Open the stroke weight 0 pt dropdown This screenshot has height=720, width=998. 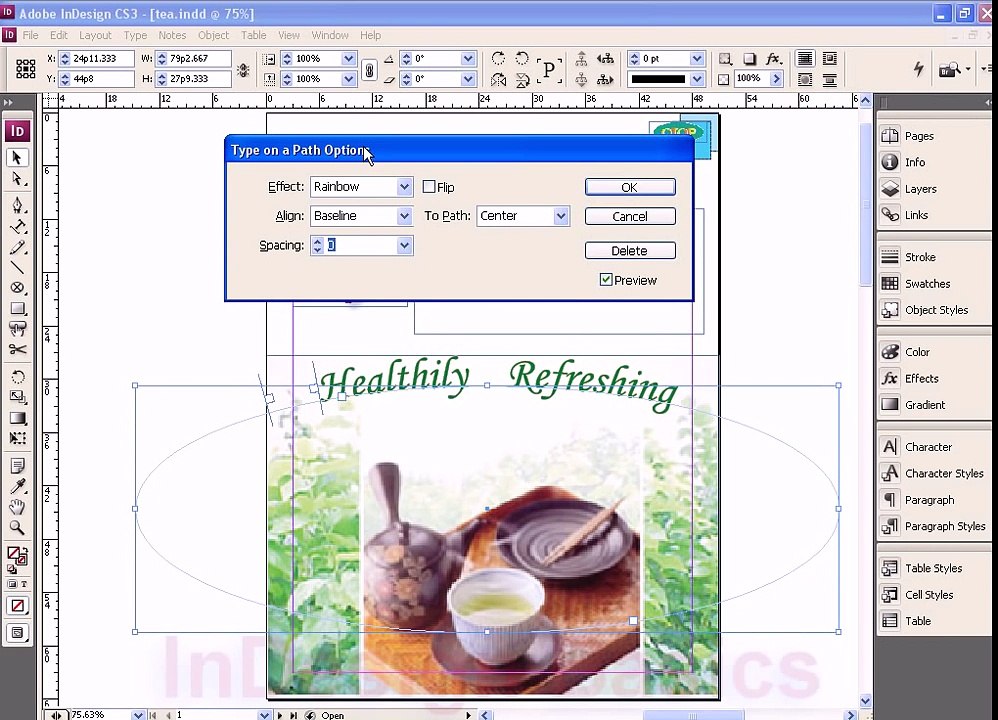[697, 59]
